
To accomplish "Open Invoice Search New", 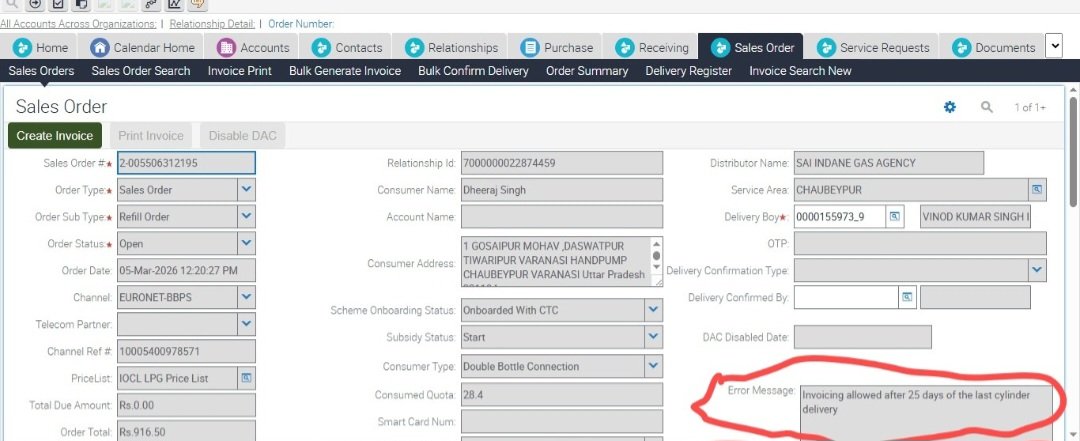I will (x=800, y=70).
